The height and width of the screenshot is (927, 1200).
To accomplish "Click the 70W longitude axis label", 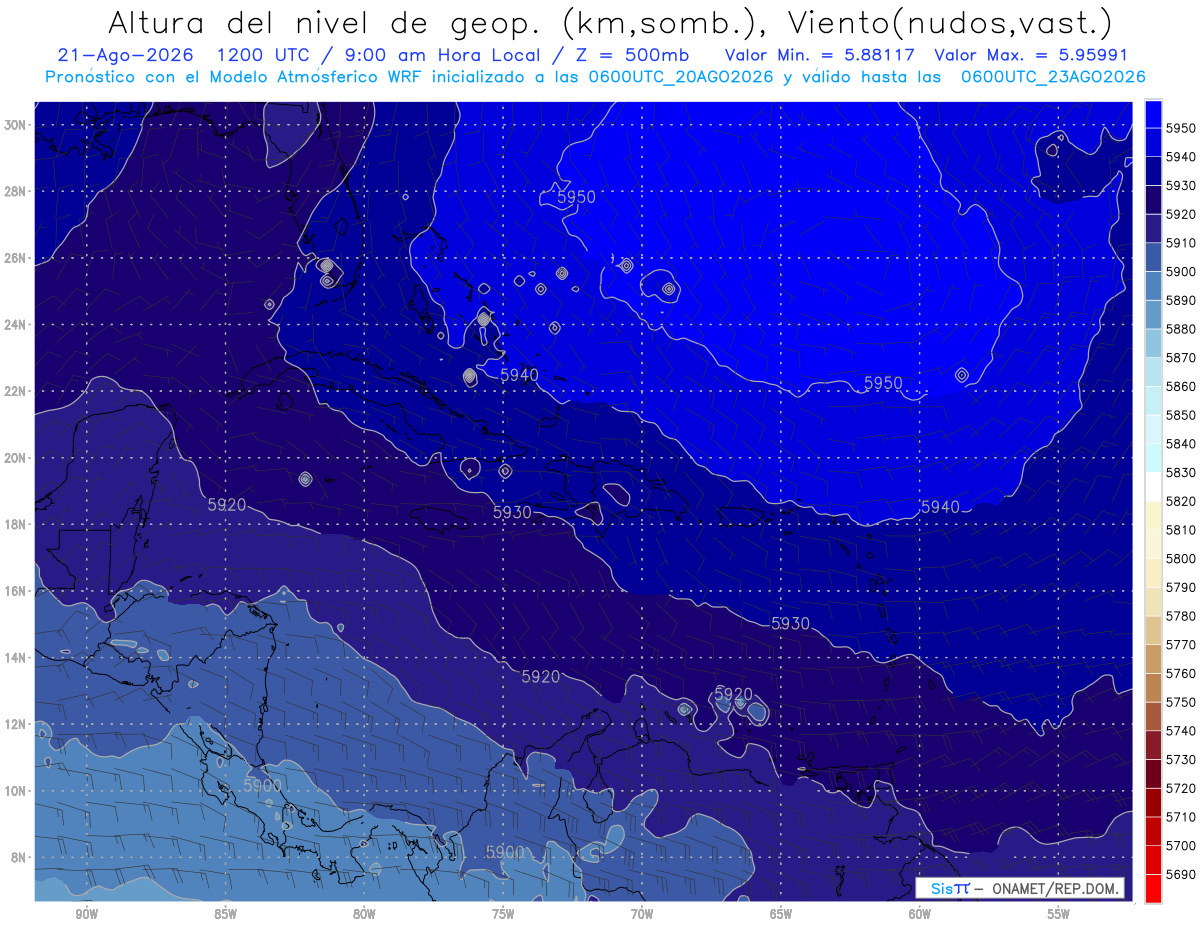I will click(x=642, y=915).
